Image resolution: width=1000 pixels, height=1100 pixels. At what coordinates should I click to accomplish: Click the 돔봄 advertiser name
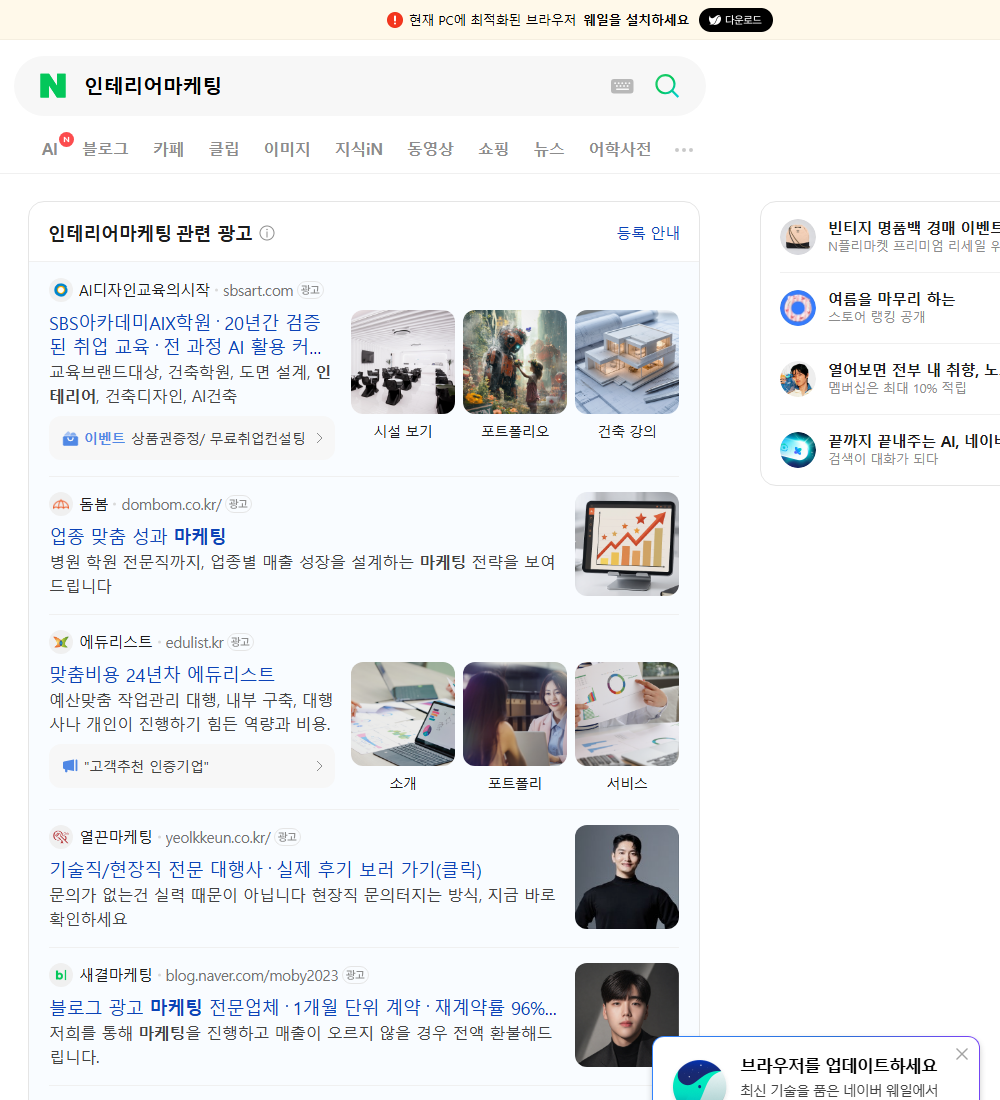[93, 504]
